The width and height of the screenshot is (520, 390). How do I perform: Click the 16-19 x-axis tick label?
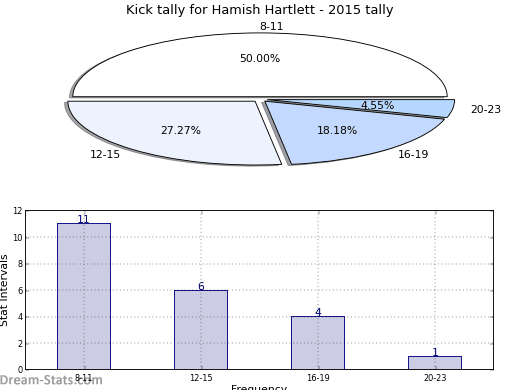click(x=318, y=378)
